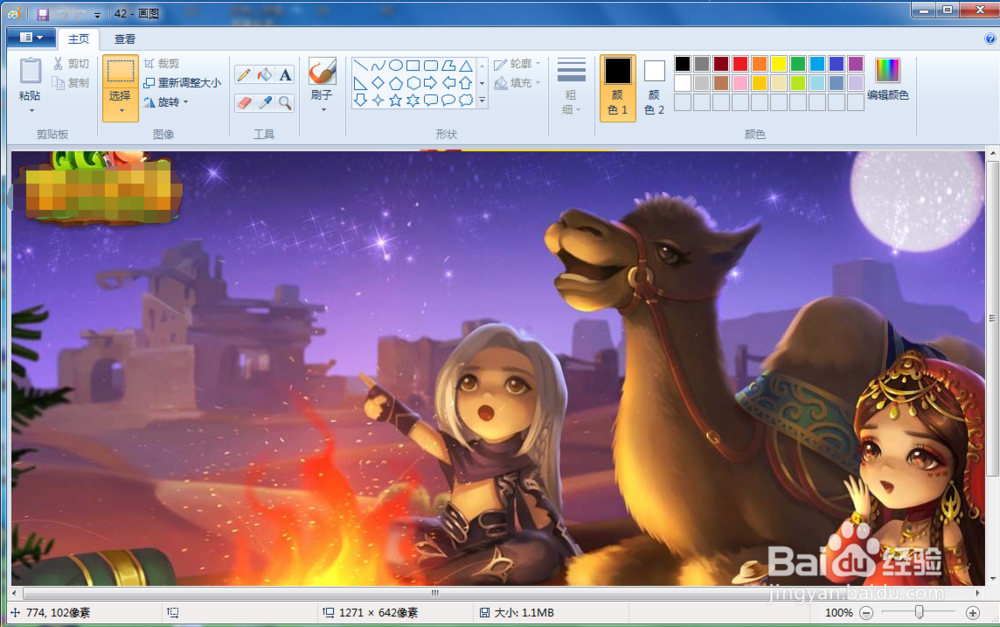
Task: Open the Paste (粘贴) dropdown arrow
Action: (30, 111)
